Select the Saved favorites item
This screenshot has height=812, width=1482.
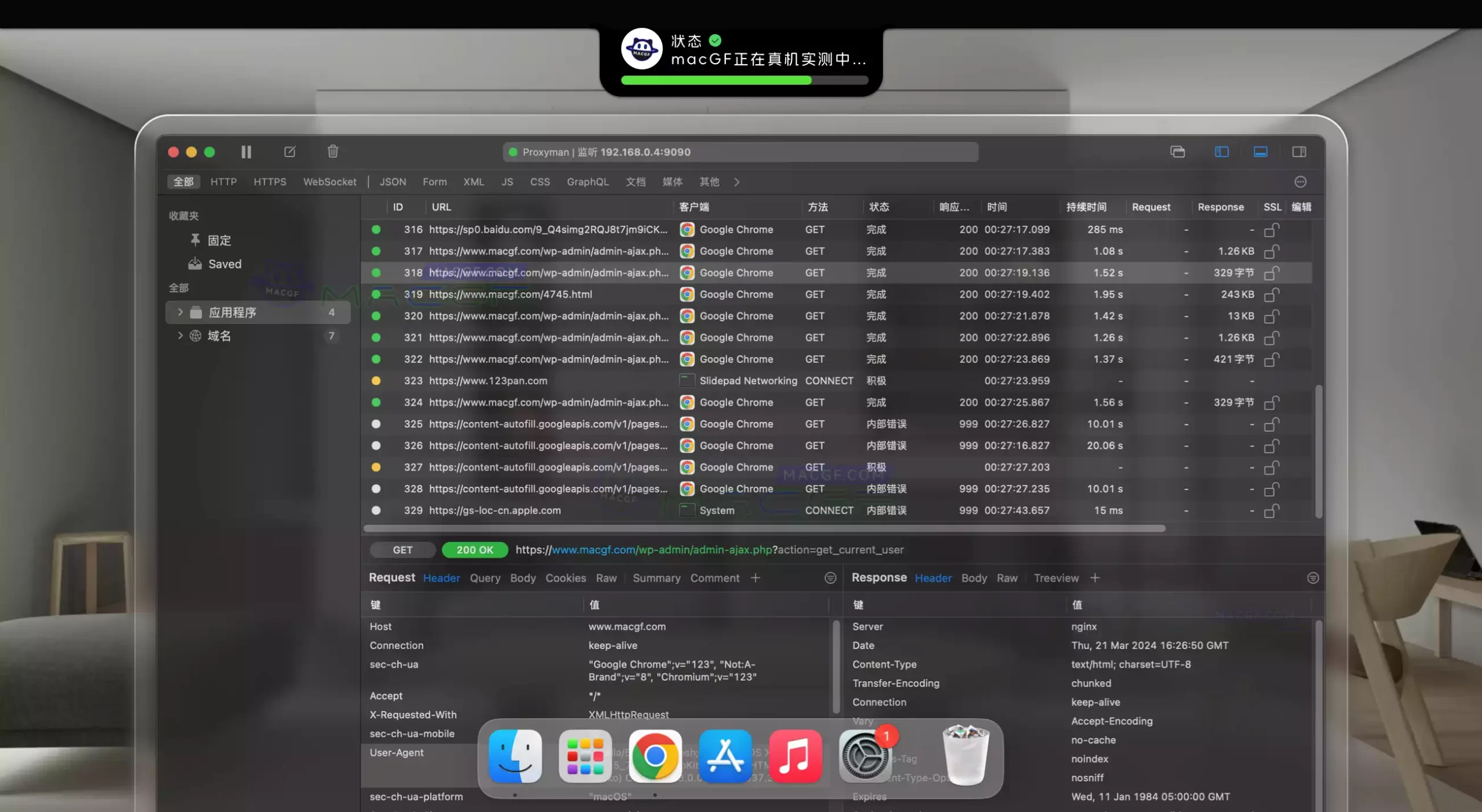click(x=224, y=264)
